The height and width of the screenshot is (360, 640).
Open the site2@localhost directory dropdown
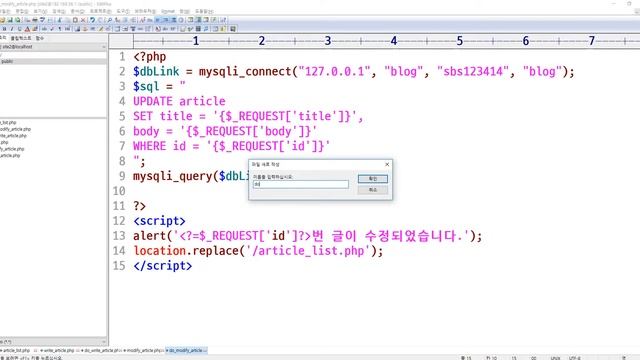click(x=104, y=47)
